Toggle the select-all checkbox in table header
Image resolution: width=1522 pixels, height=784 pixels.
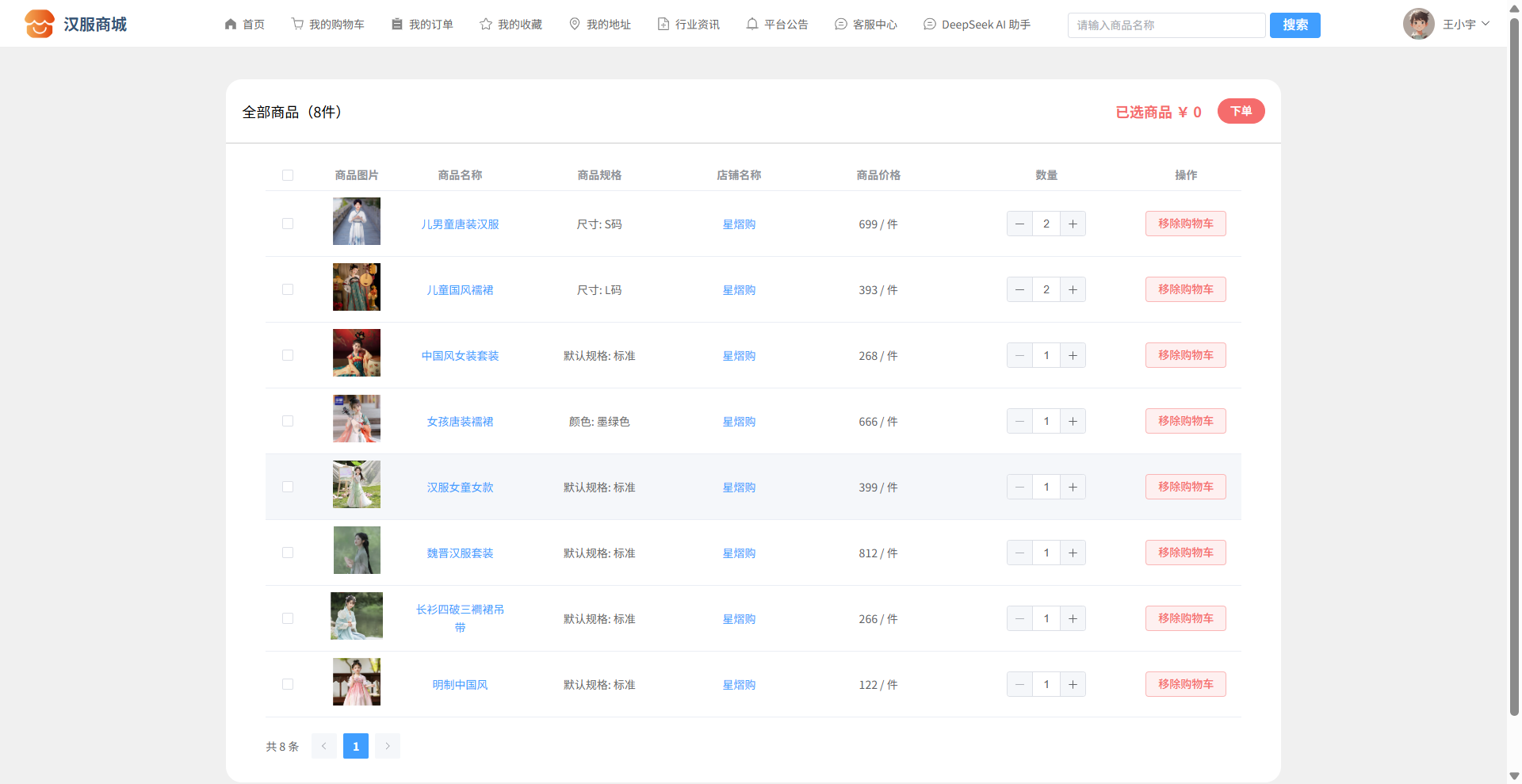tap(288, 175)
